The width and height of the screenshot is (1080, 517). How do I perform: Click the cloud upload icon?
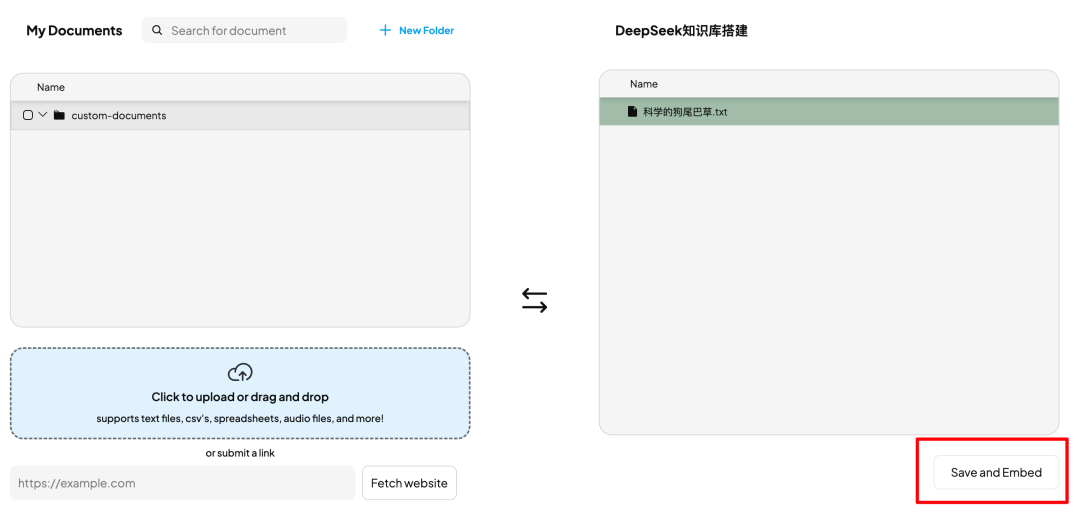tap(240, 372)
